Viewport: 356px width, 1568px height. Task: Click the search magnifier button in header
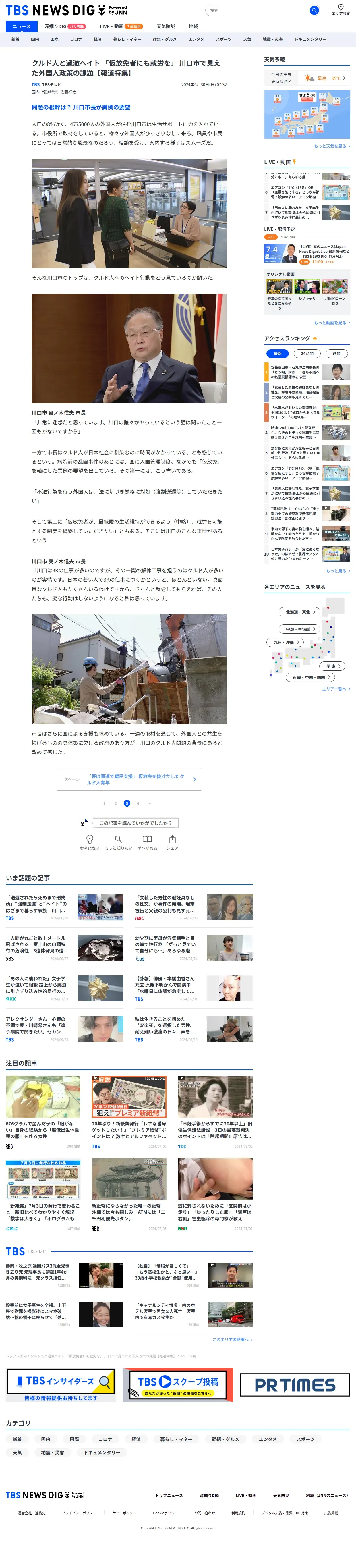coord(314,10)
